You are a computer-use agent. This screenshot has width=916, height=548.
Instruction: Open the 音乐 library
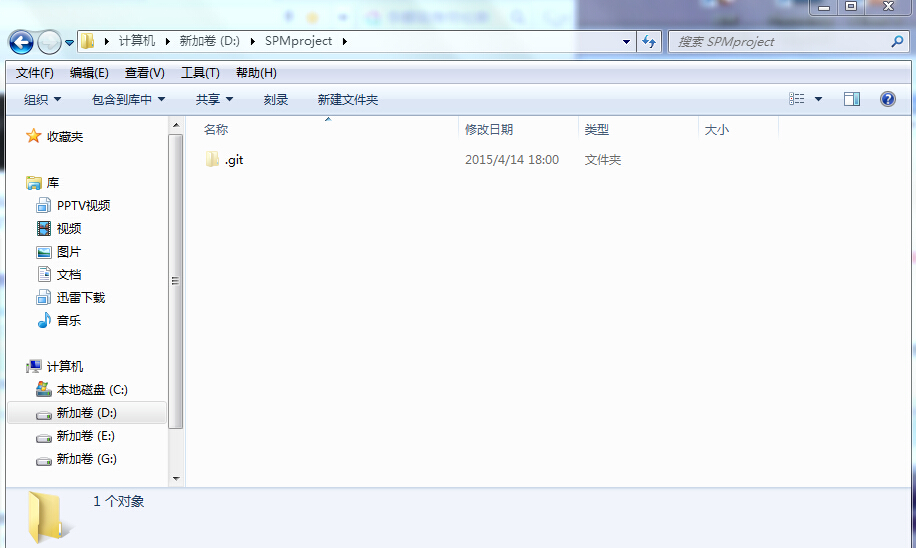tap(69, 321)
